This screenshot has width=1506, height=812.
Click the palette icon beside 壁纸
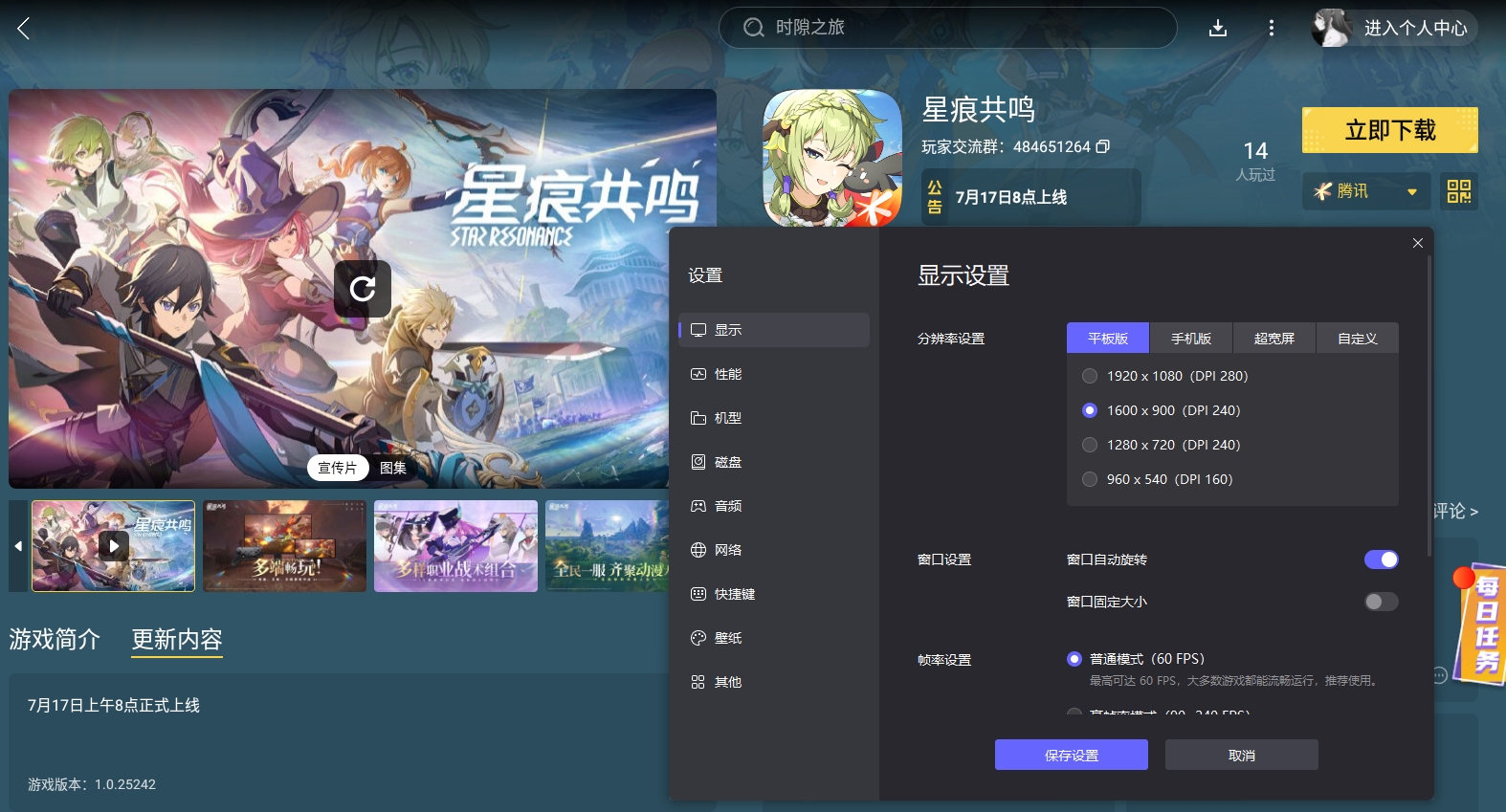(x=698, y=638)
